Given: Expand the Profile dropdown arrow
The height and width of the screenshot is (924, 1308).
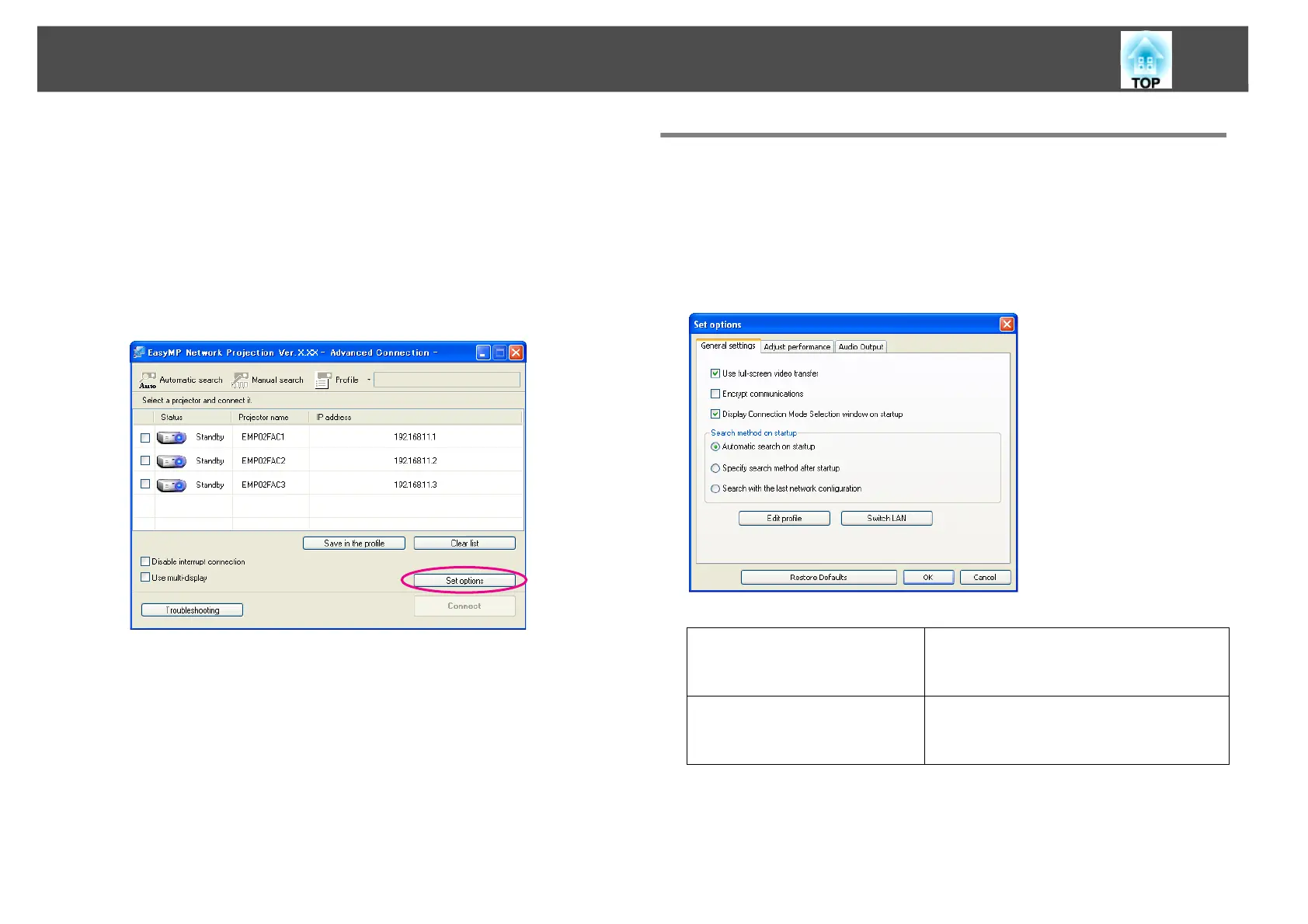Looking at the screenshot, I should pyautogui.click(x=369, y=380).
